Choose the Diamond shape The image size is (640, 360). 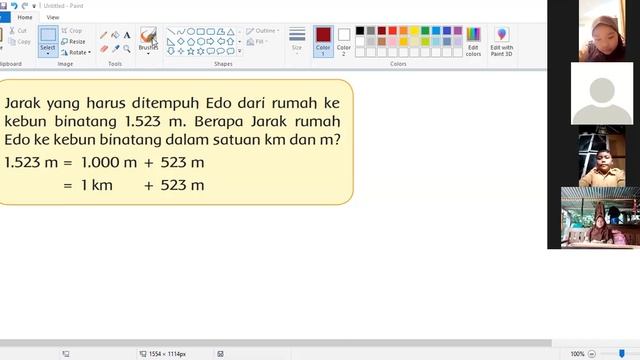pyautogui.click(x=181, y=41)
